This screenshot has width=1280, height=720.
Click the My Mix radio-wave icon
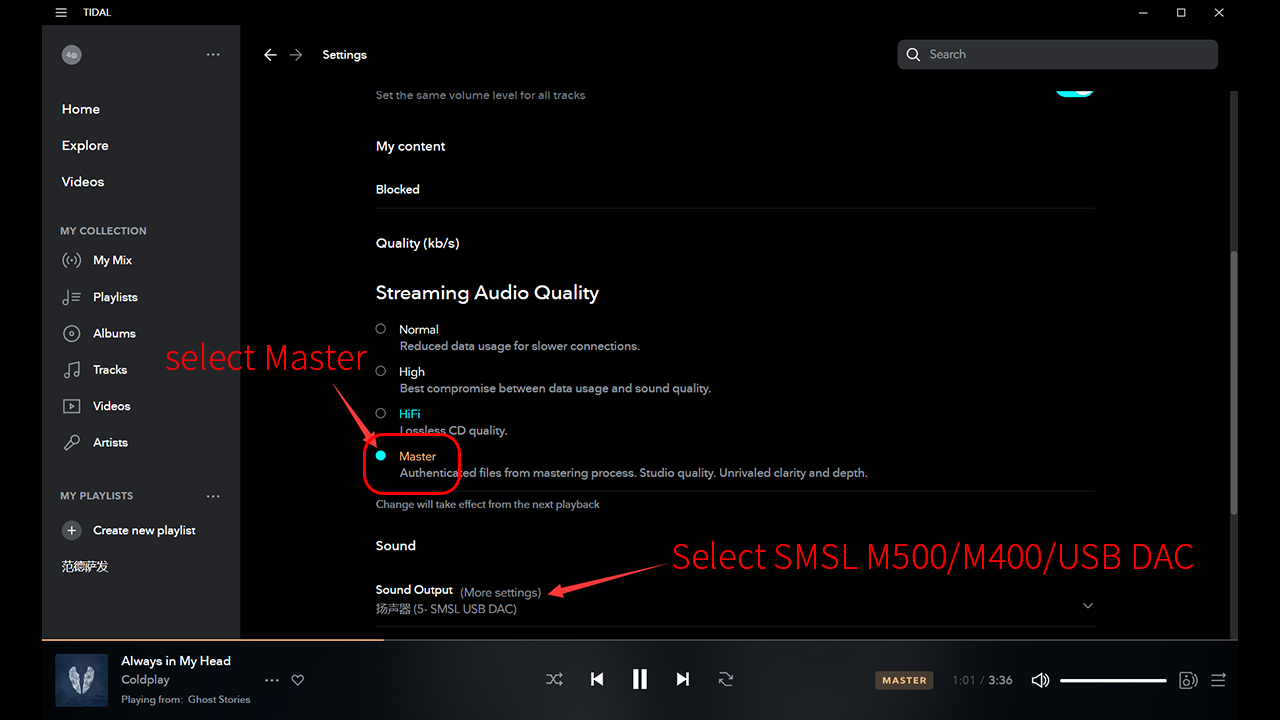[x=72, y=260]
